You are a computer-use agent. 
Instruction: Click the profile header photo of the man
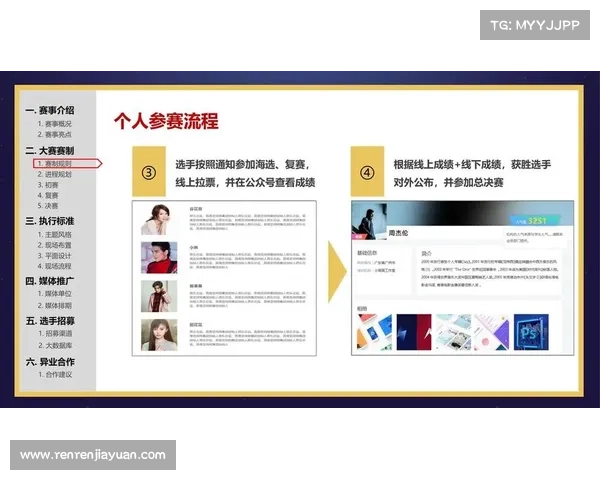369,221
